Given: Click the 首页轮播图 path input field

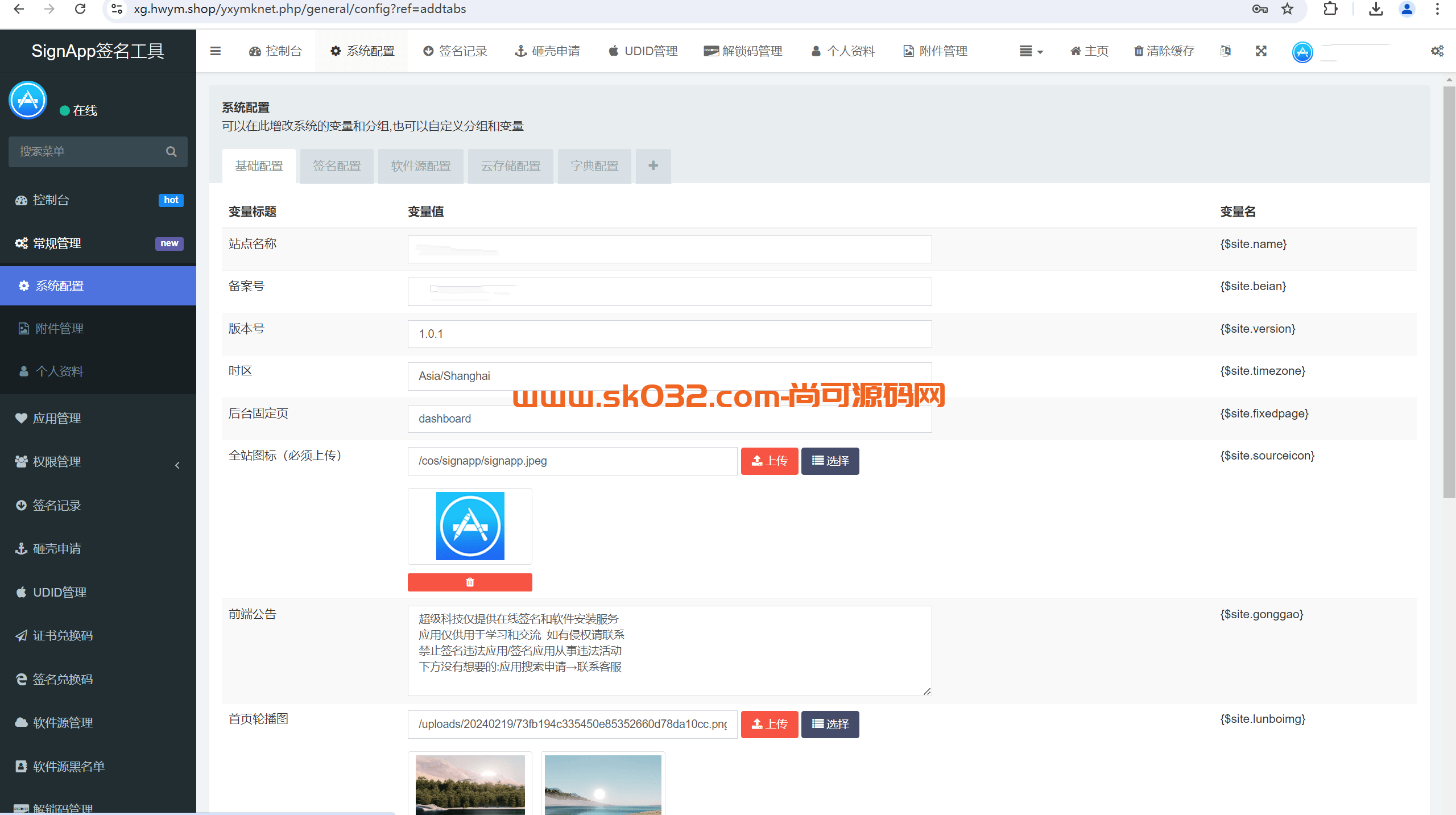Looking at the screenshot, I should coord(572,724).
